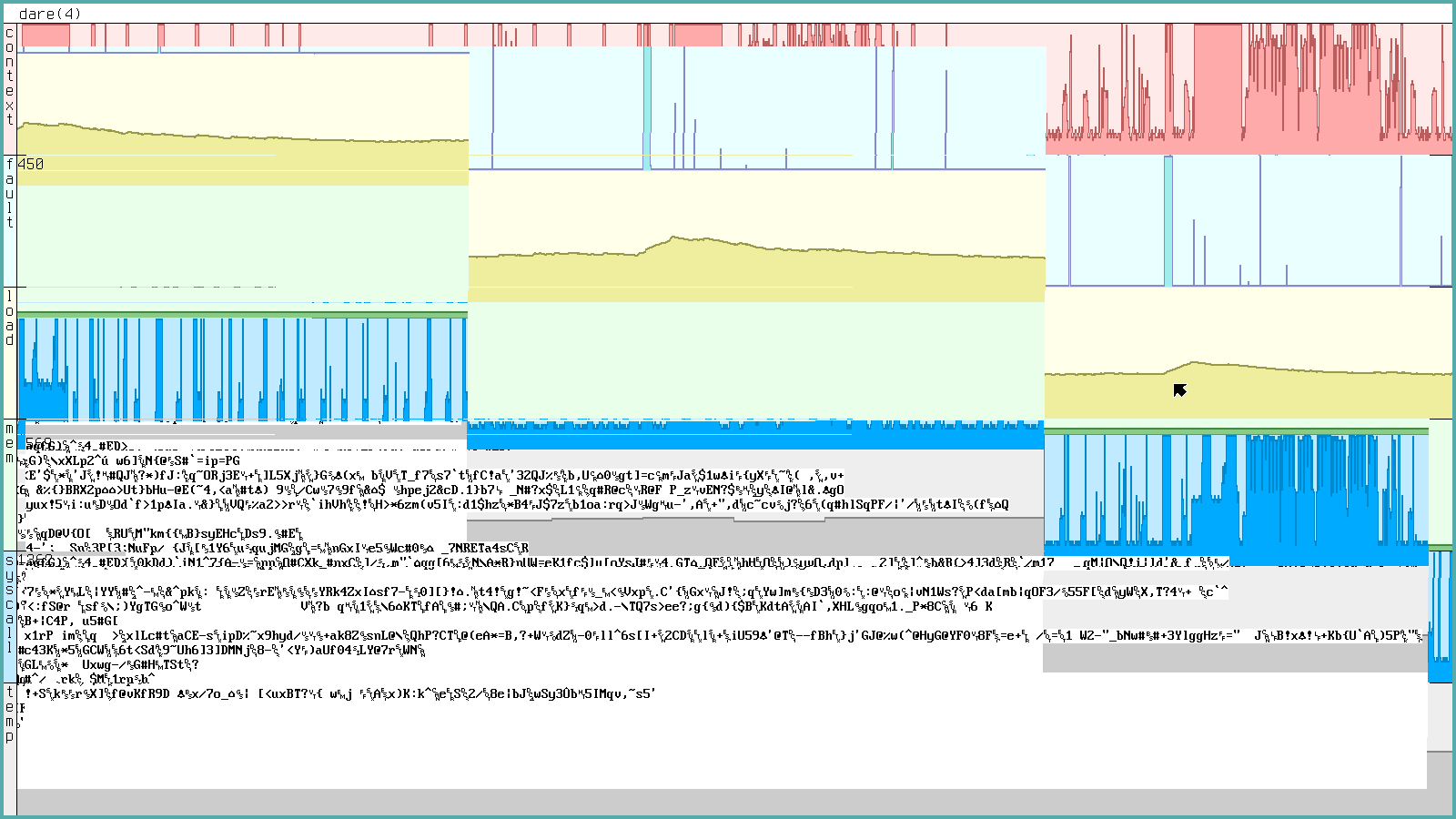Click the 'temp' meter label
Viewport: 1456px width, 819px height.
click(9, 714)
